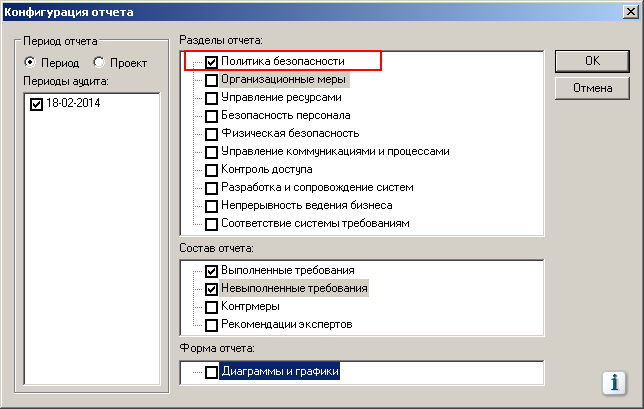This screenshot has height=409, width=644.
Task: Check Управление коммуникациями и процессами
Action: coord(211,152)
